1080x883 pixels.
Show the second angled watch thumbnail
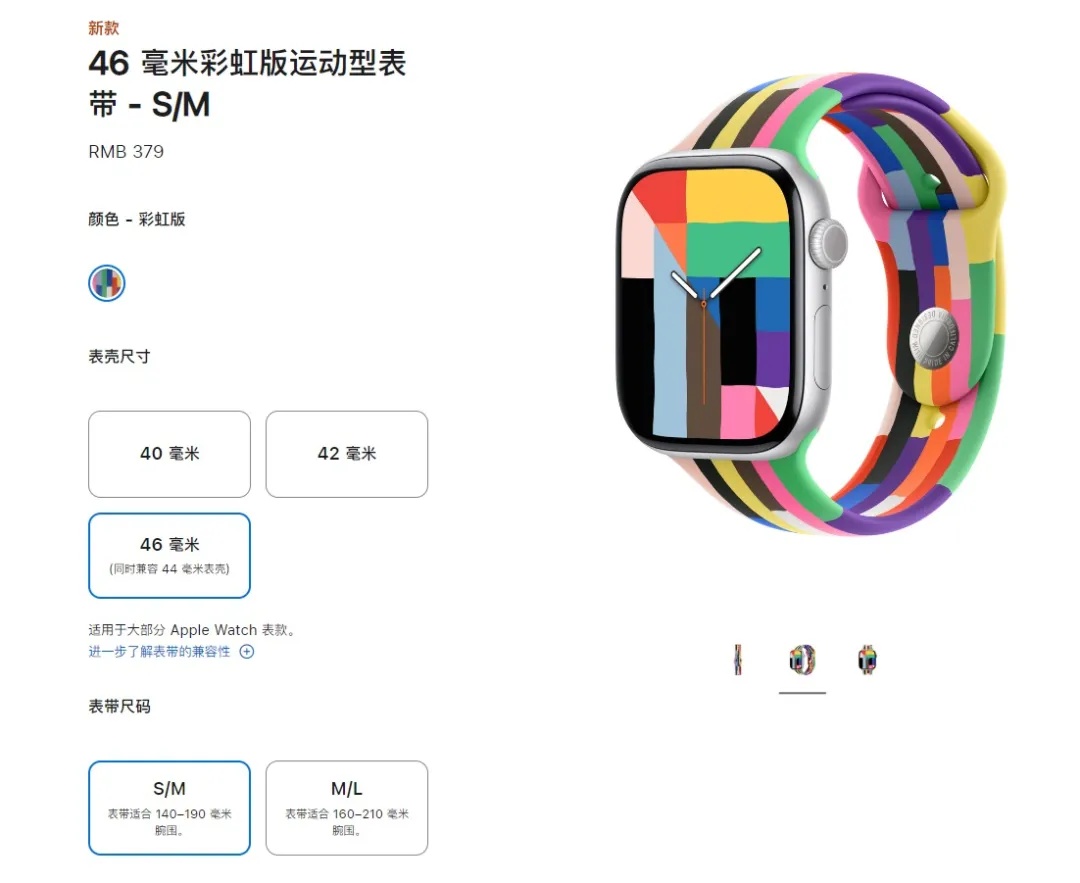point(802,660)
